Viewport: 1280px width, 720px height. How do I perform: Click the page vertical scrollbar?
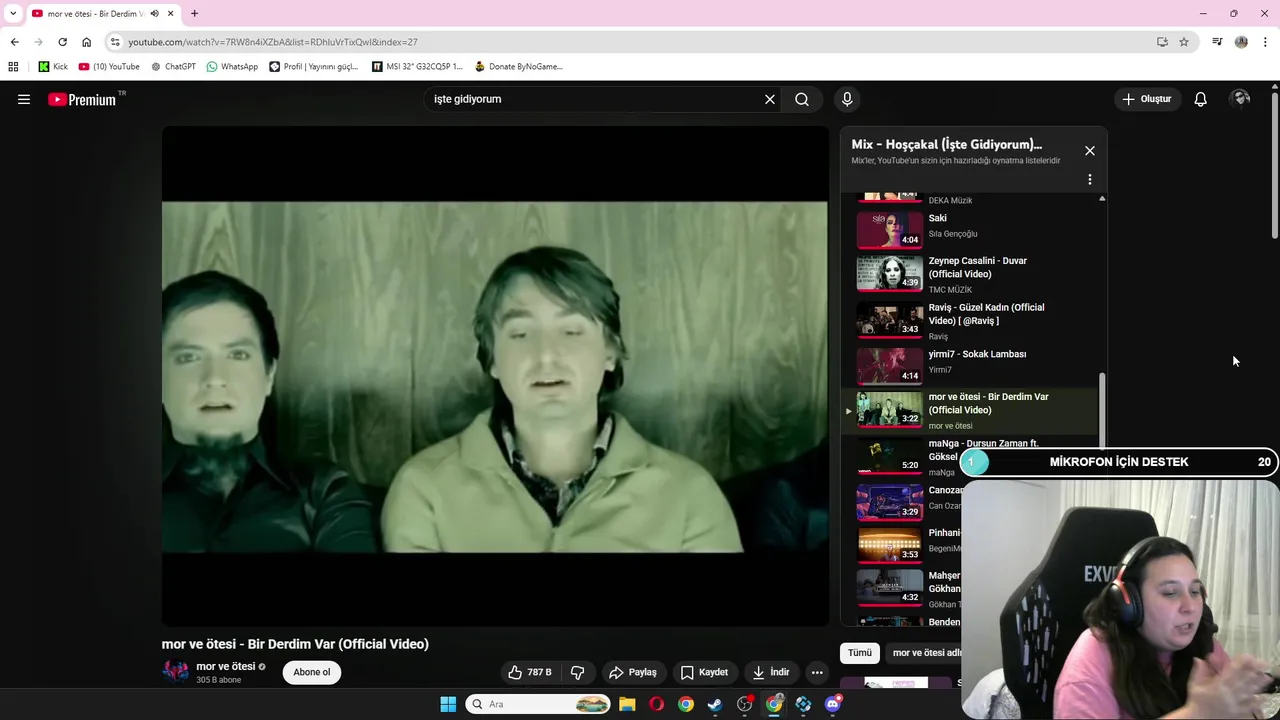[1274, 165]
